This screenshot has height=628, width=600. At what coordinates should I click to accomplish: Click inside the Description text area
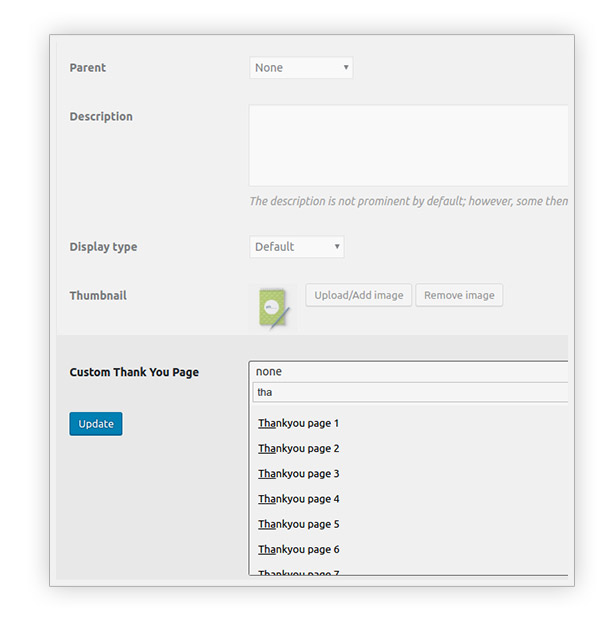coord(408,145)
